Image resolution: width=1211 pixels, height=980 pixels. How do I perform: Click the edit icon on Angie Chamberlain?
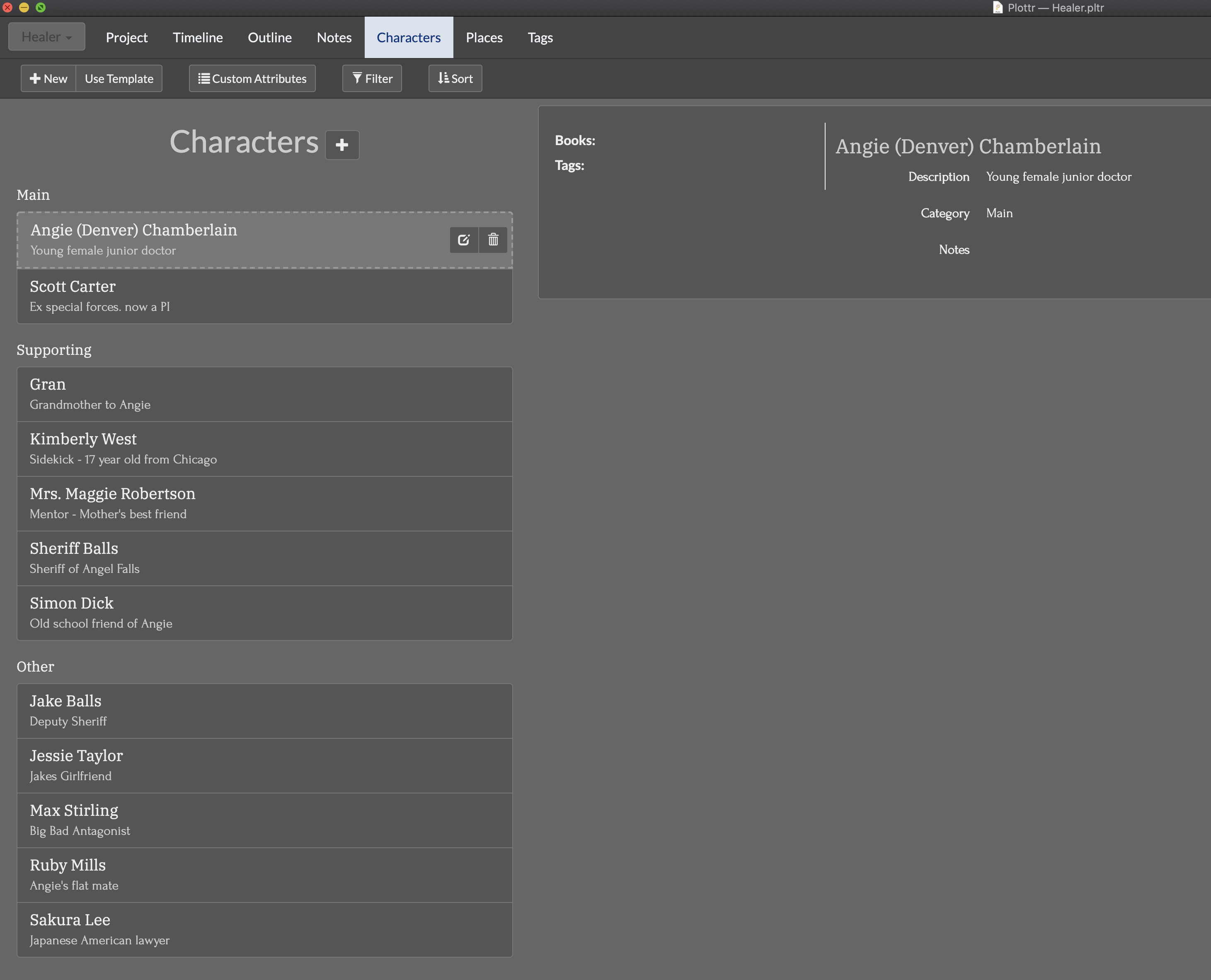[x=463, y=240]
